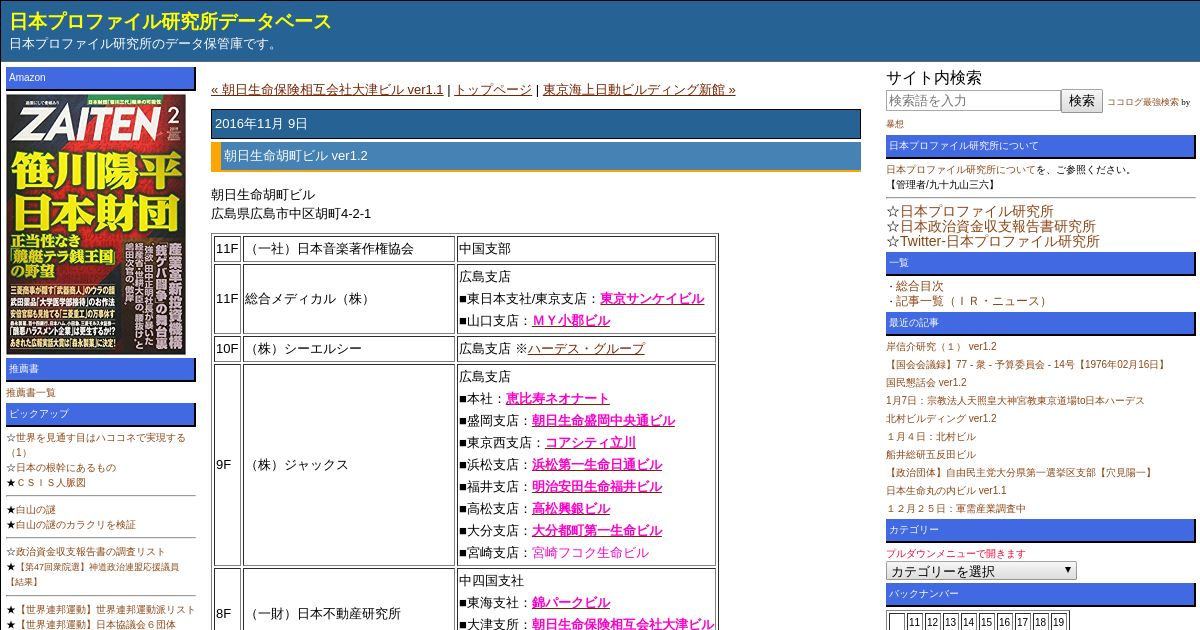
Task: Click the address text 広島県広島市中区胡町4-2-1
Action: 291,213
